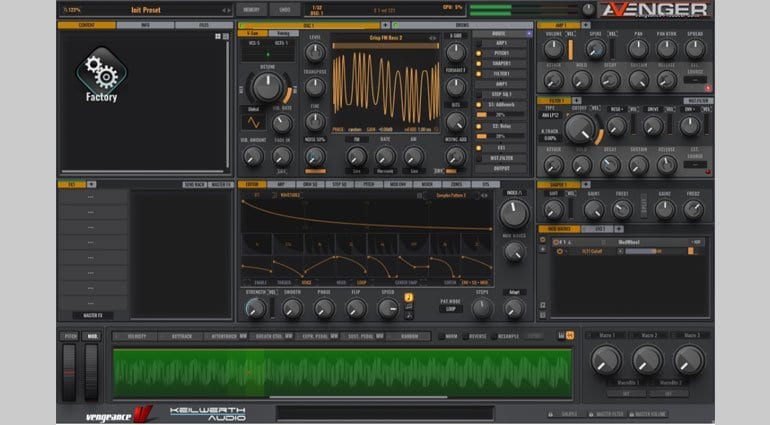Switch to the PITCH editor tab
The height and width of the screenshot is (425, 770).
(368, 184)
